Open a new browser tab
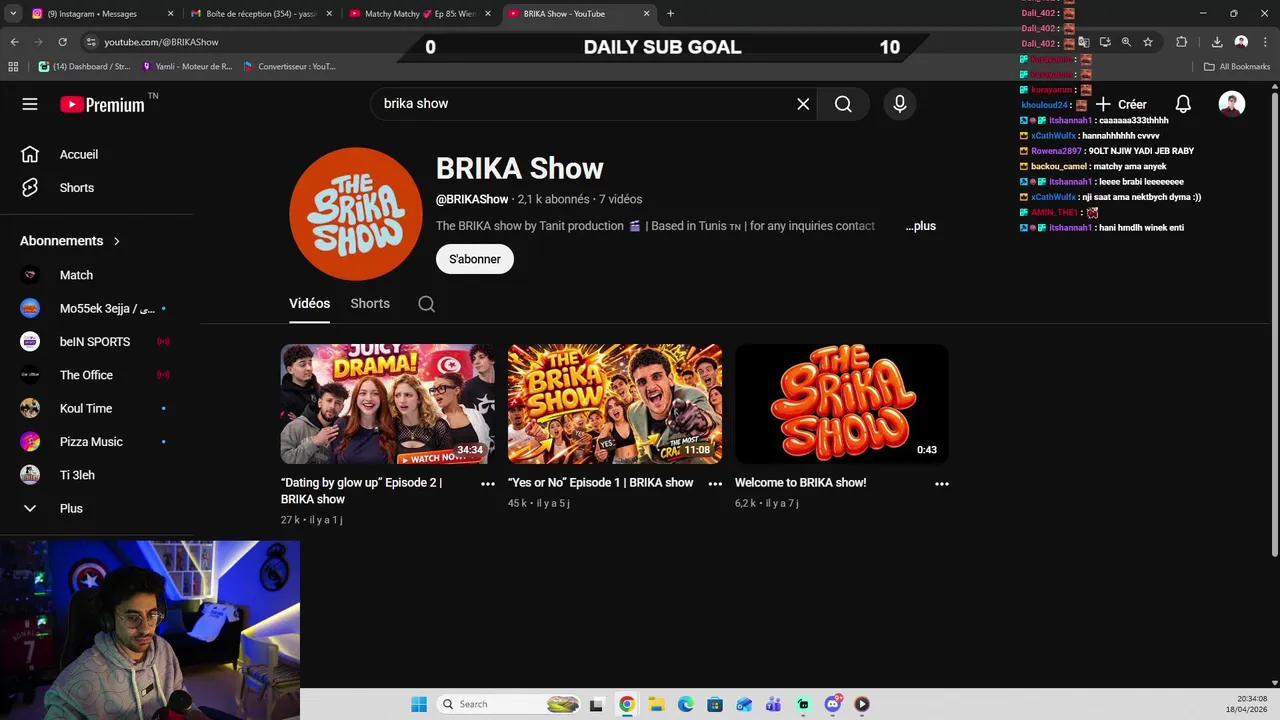The height and width of the screenshot is (720, 1280). tap(670, 14)
